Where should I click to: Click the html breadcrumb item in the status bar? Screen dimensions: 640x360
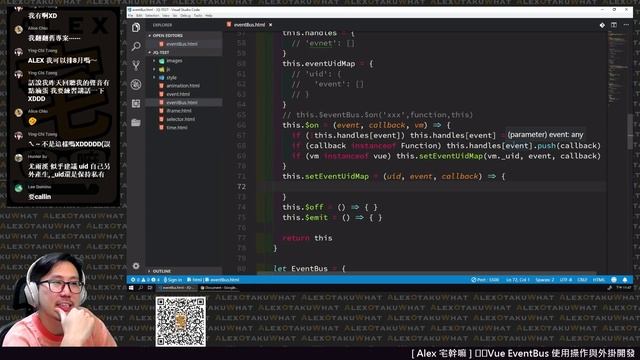click(195, 280)
